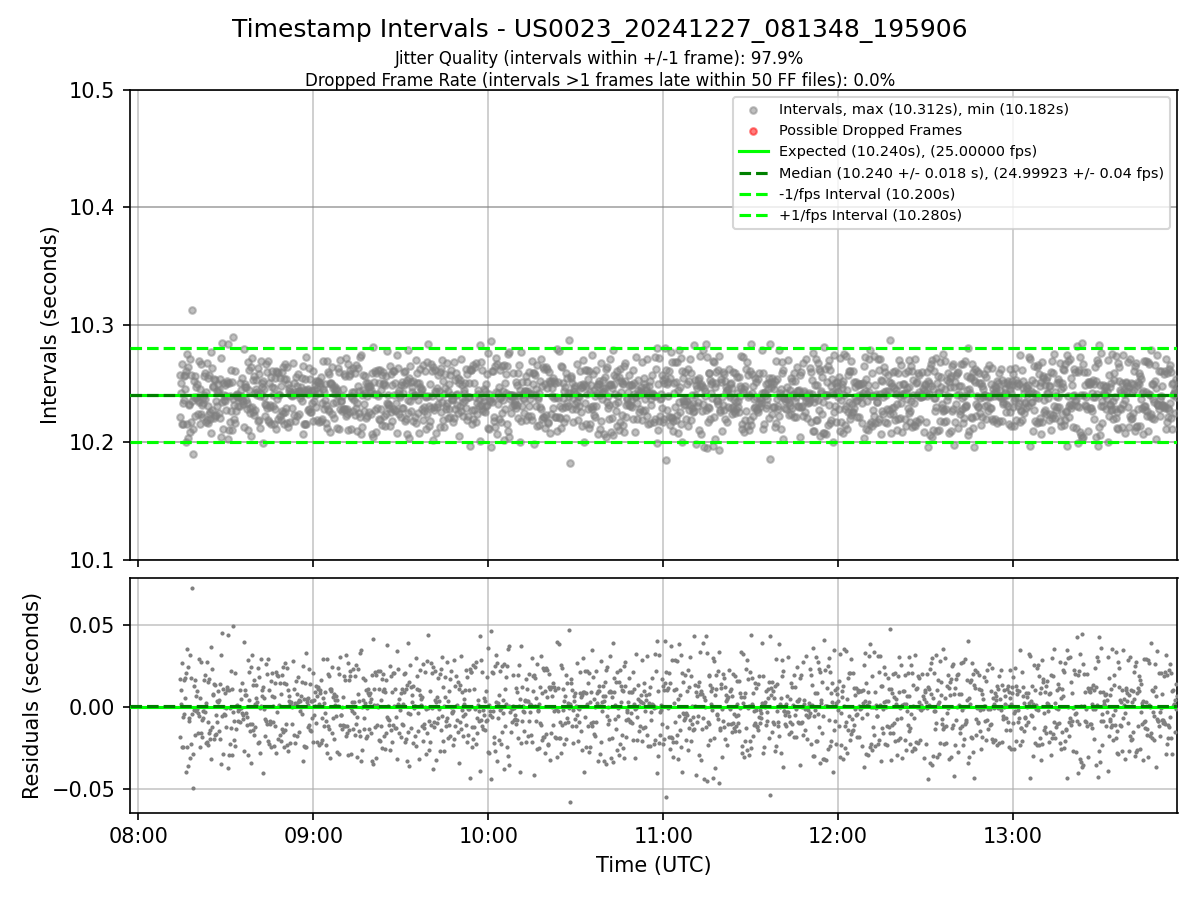This screenshot has width=1200, height=900.
Task: Select legend entry '-1/fps Interval (10.200s)'
Action: 867,193
